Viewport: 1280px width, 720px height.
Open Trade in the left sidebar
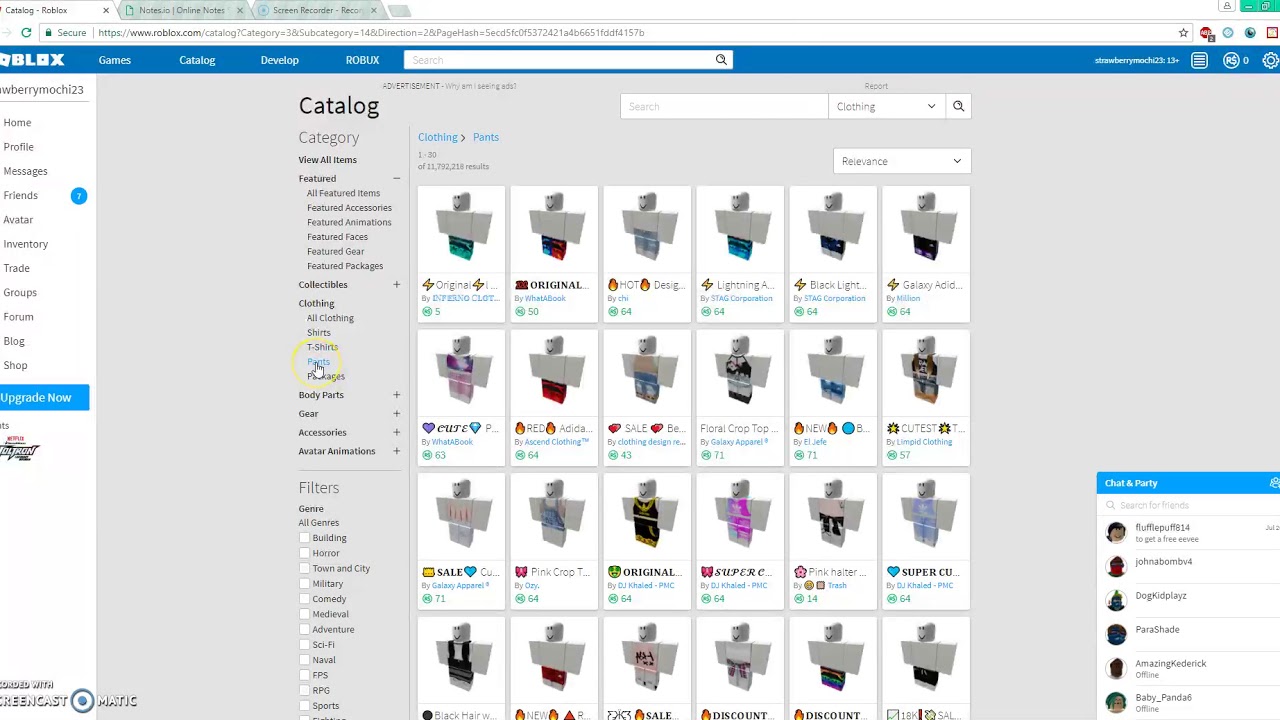click(x=16, y=268)
